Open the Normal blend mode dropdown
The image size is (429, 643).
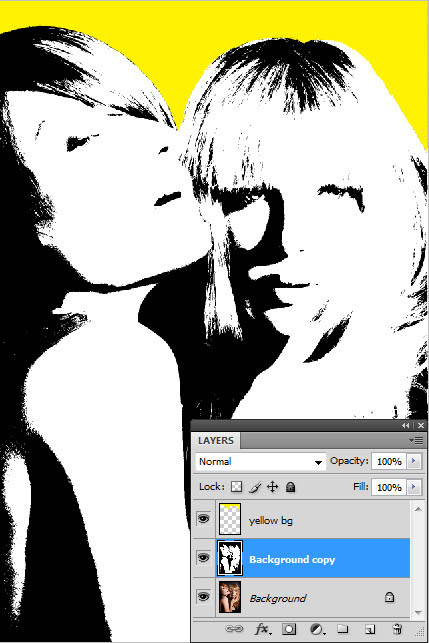pos(261,462)
